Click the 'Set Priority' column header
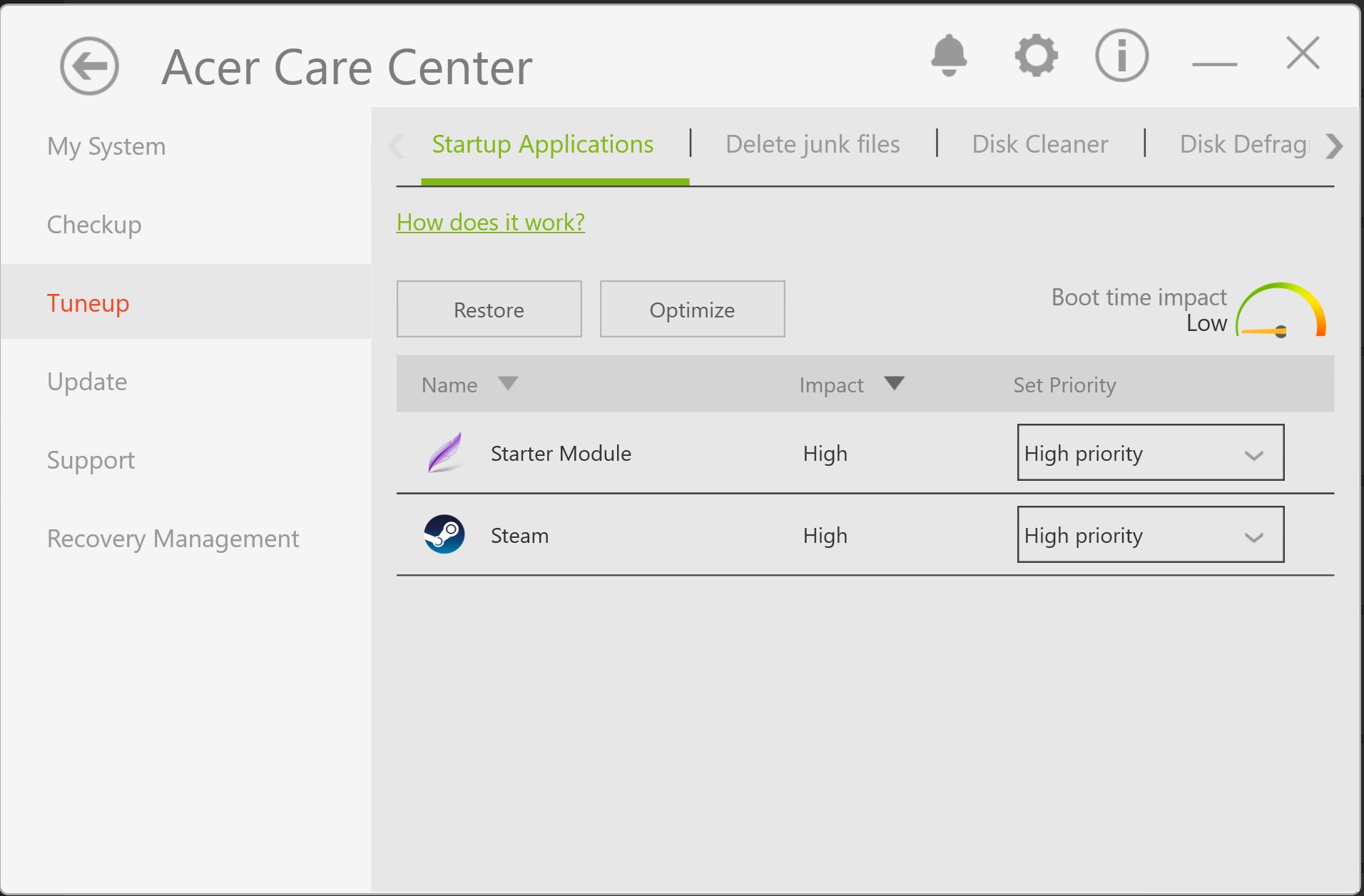The width and height of the screenshot is (1364, 896). click(x=1065, y=385)
